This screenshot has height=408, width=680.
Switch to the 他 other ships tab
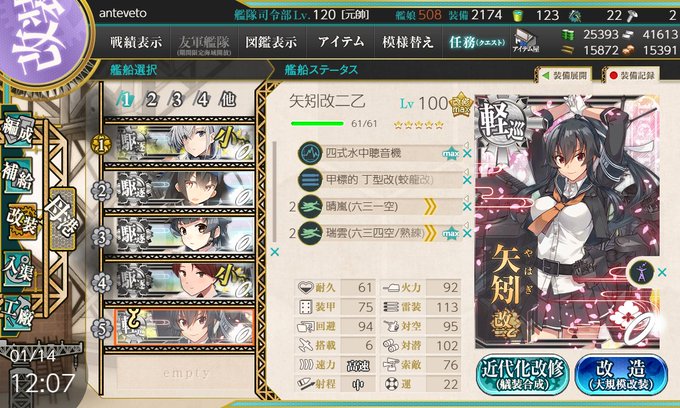tap(227, 100)
